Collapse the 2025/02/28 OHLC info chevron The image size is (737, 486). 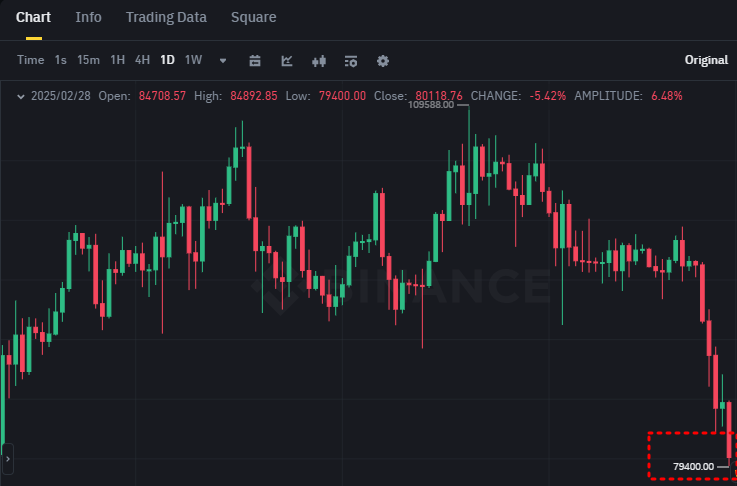pyautogui.click(x=21, y=97)
